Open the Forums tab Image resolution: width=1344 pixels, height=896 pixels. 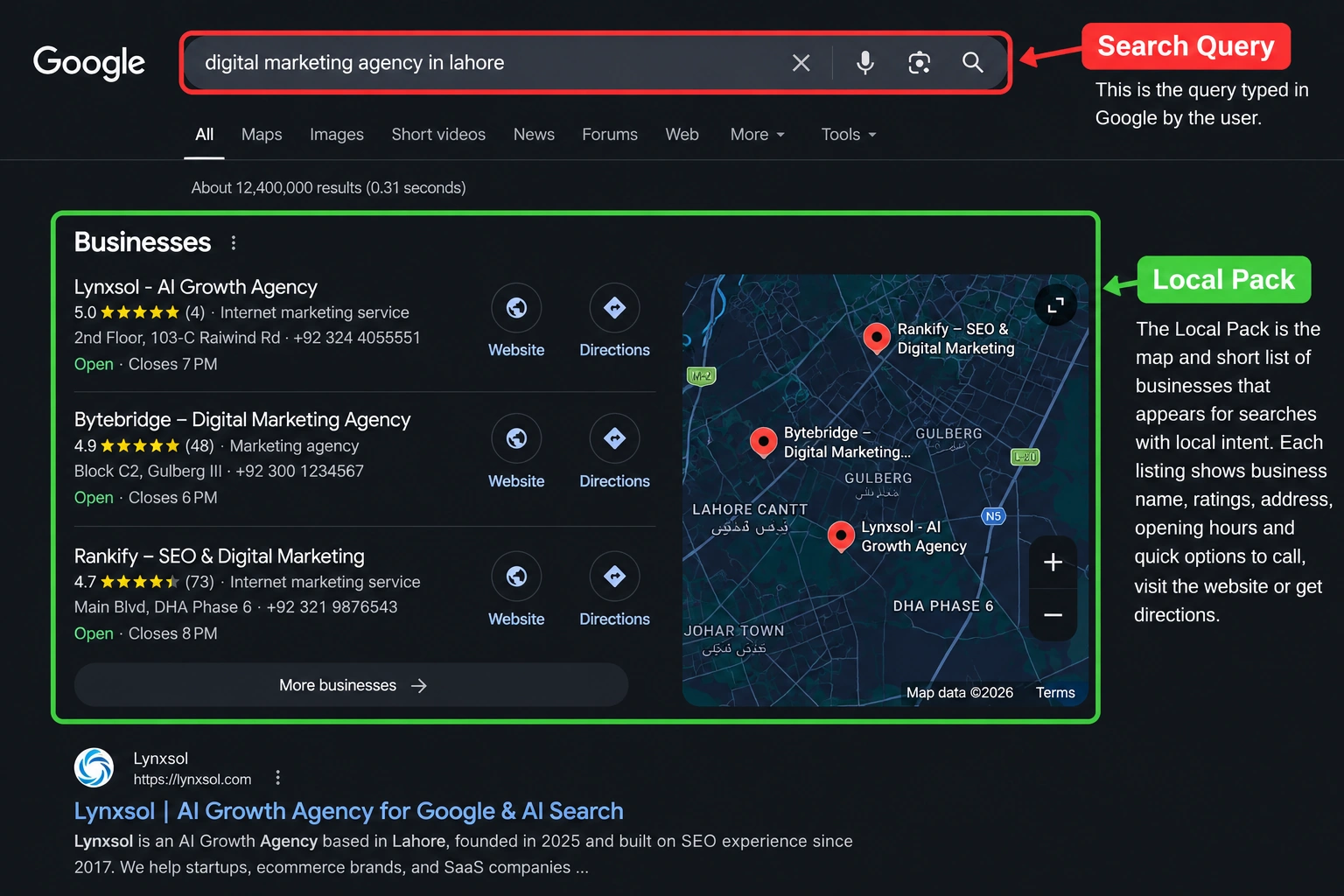pos(610,135)
